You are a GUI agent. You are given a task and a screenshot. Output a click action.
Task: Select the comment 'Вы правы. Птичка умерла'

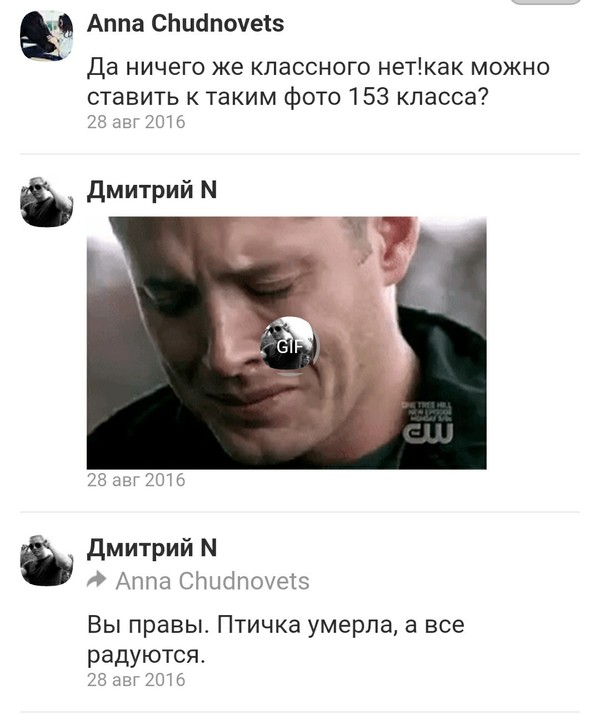click(x=239, y=626)
